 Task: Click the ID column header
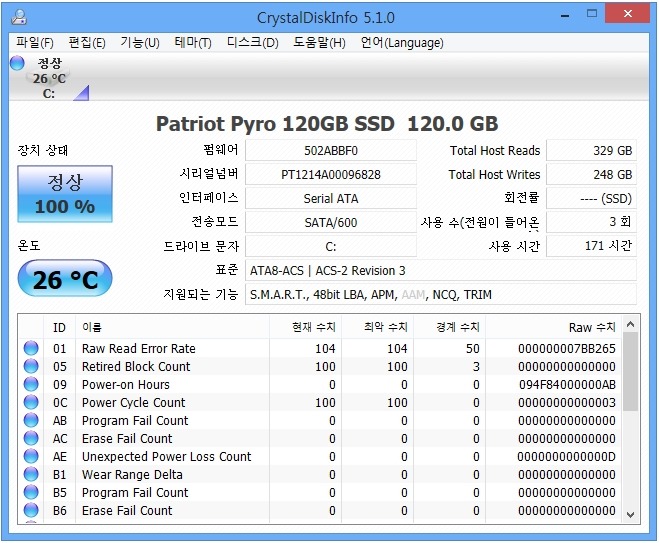[x=59, y=327]
